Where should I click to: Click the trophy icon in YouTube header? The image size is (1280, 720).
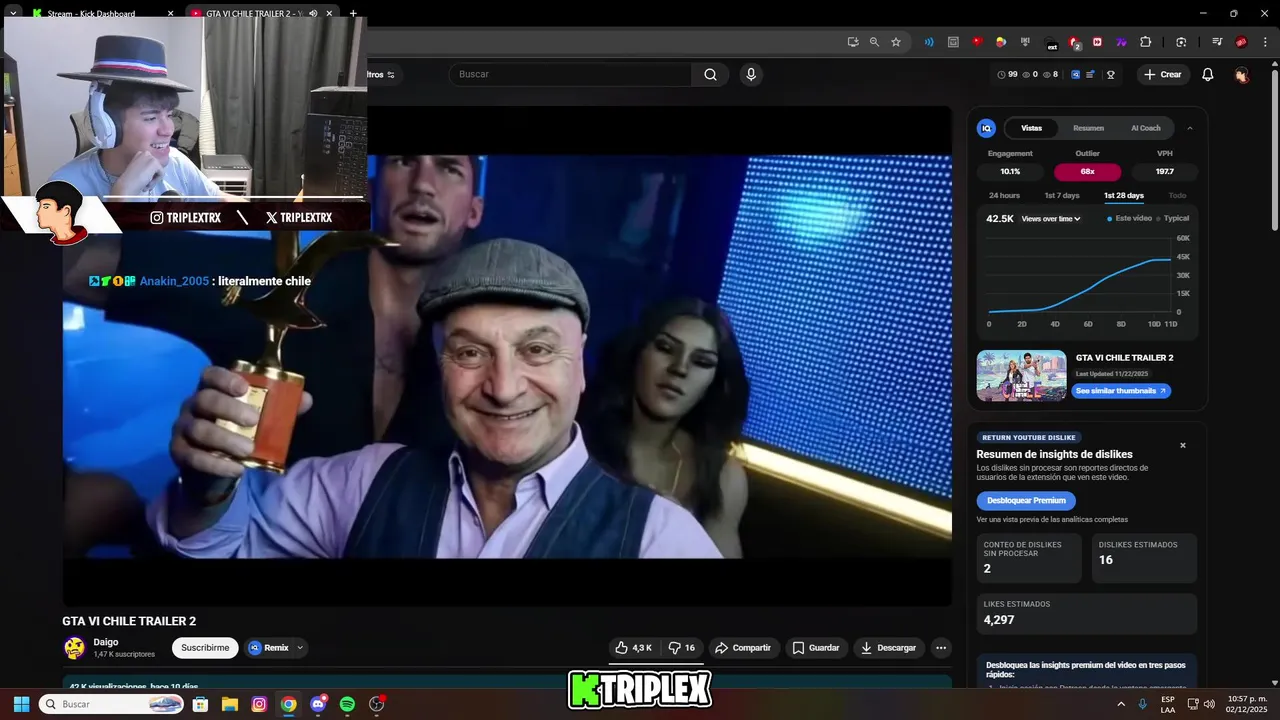1111,74
